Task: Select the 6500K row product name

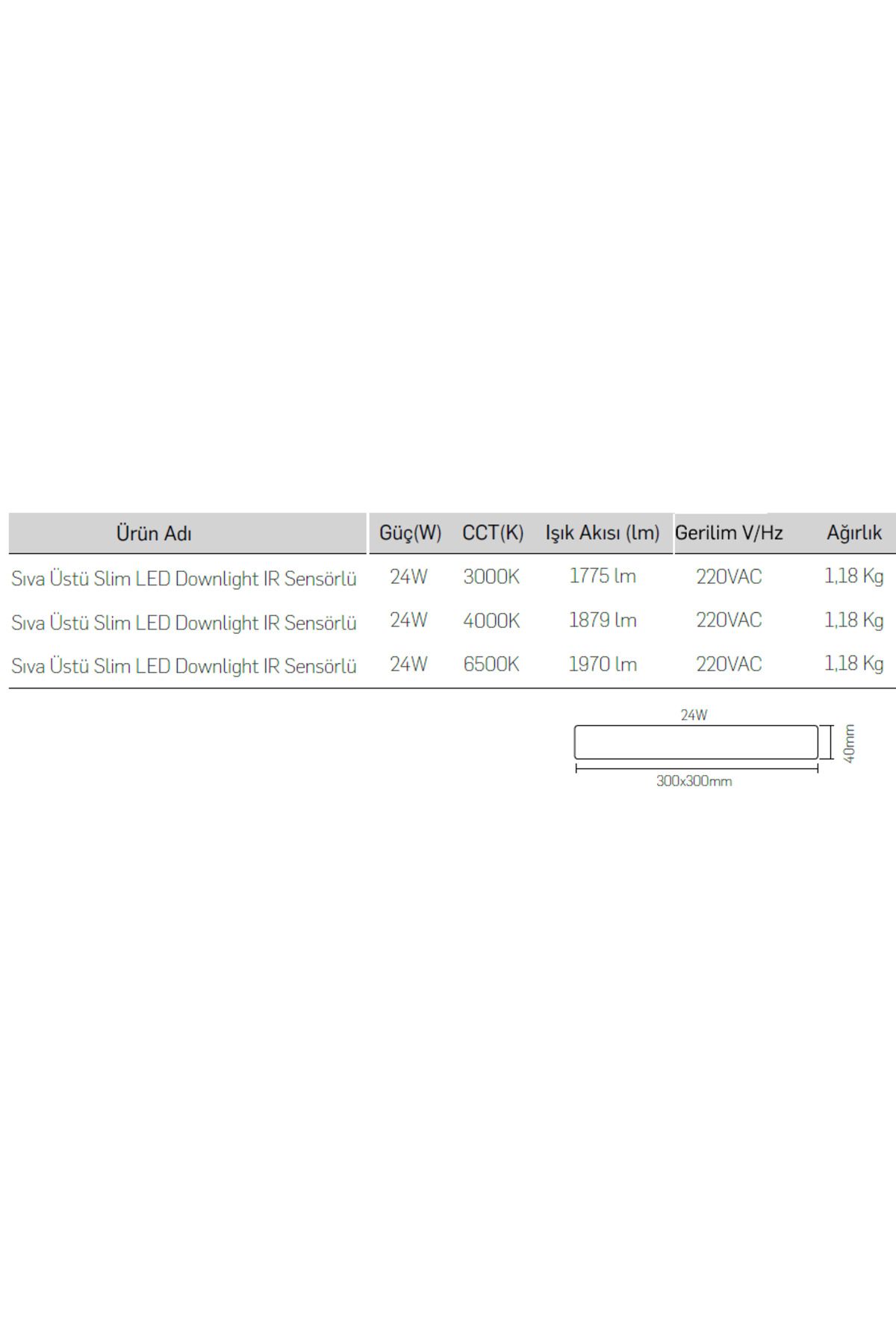Action: (x=184, y=666)
